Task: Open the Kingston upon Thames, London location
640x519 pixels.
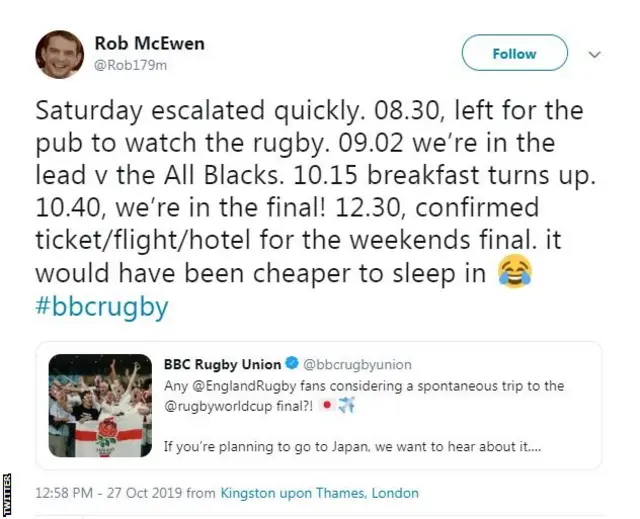Action: click(320, 493)
